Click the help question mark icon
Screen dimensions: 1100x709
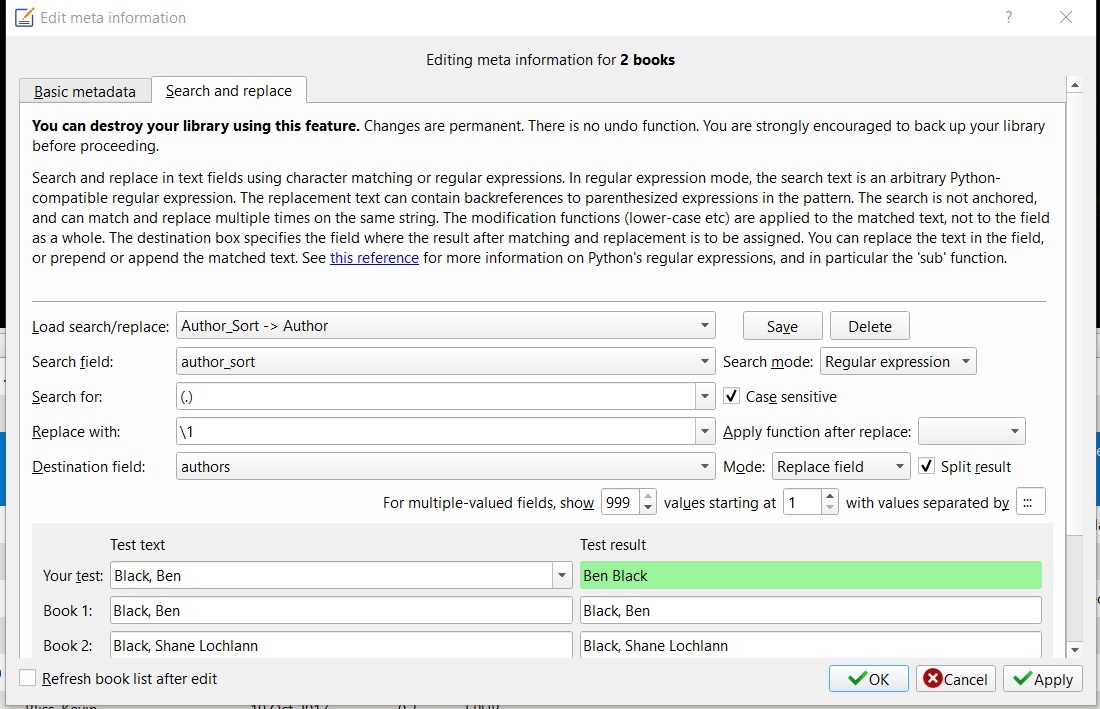click(x=1009, y=17)
